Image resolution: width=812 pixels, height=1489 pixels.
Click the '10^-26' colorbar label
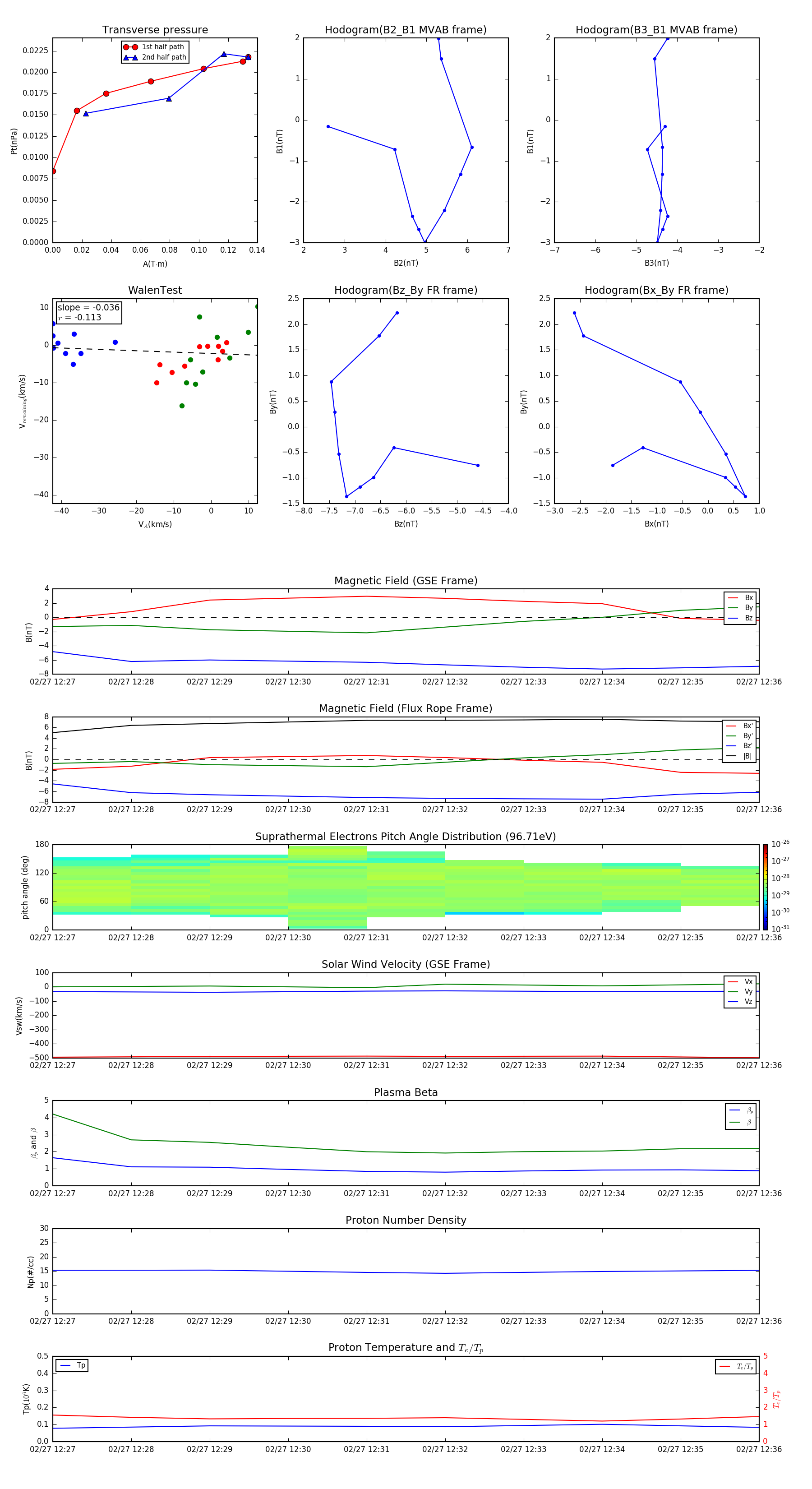[780, 844]
